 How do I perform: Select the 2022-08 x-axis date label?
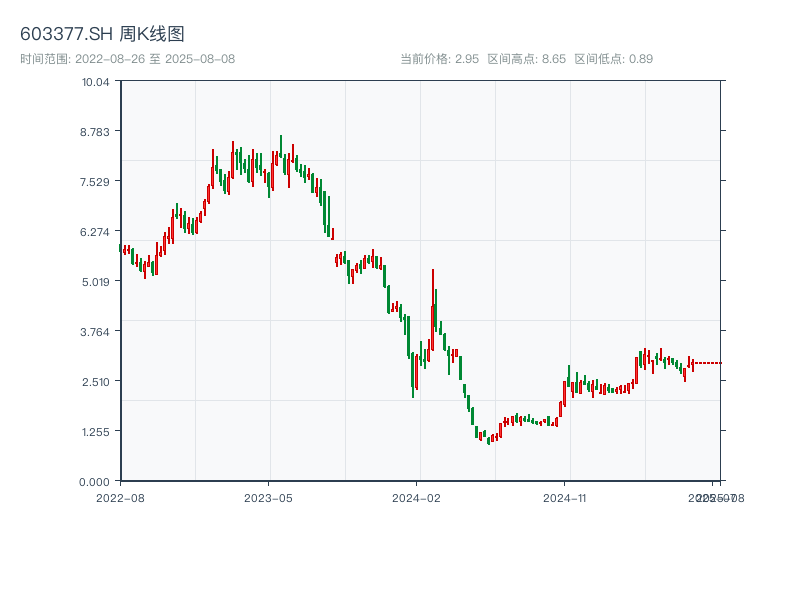[x=120, y=497]
